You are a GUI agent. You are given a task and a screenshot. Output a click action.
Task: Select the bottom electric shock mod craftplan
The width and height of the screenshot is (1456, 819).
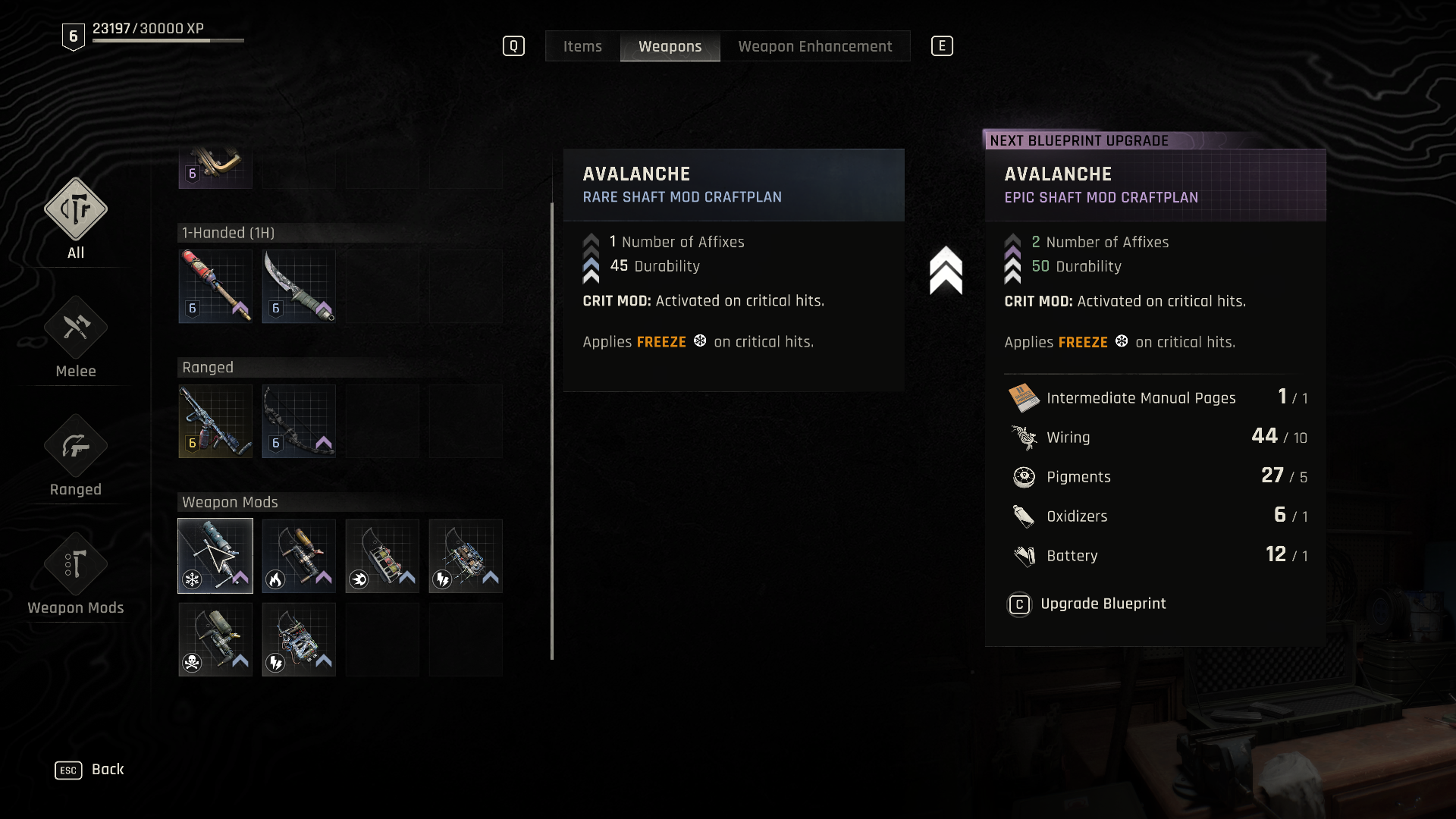coord(299,639)
